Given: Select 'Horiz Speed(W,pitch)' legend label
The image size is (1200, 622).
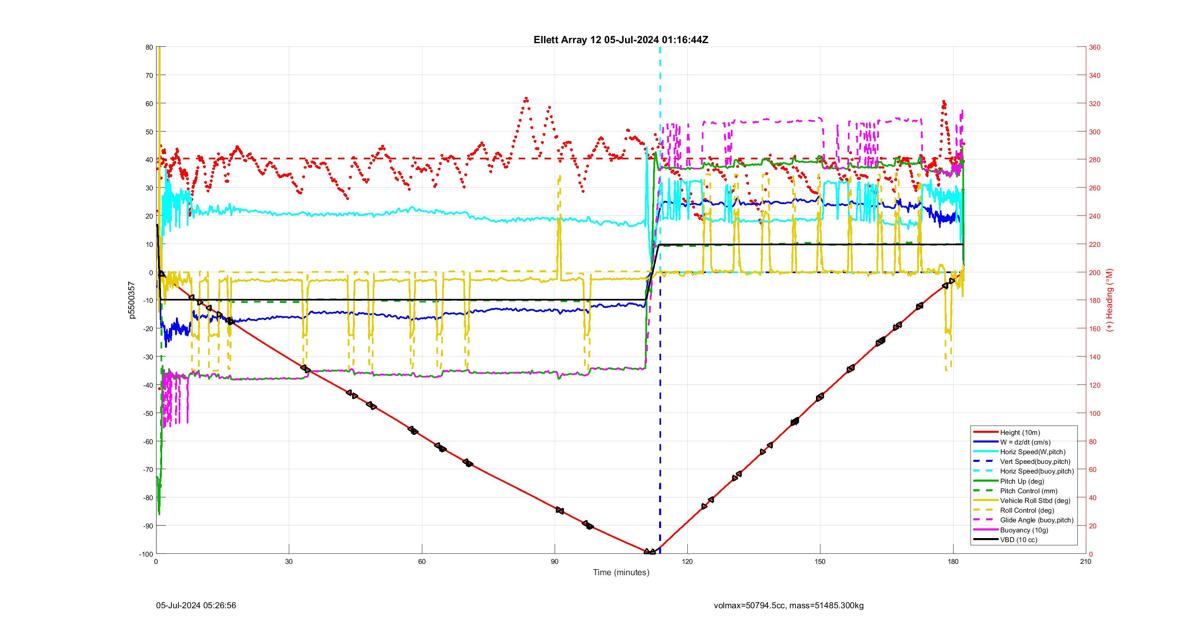Looking at the screenshot, I should click(1033, 452).
